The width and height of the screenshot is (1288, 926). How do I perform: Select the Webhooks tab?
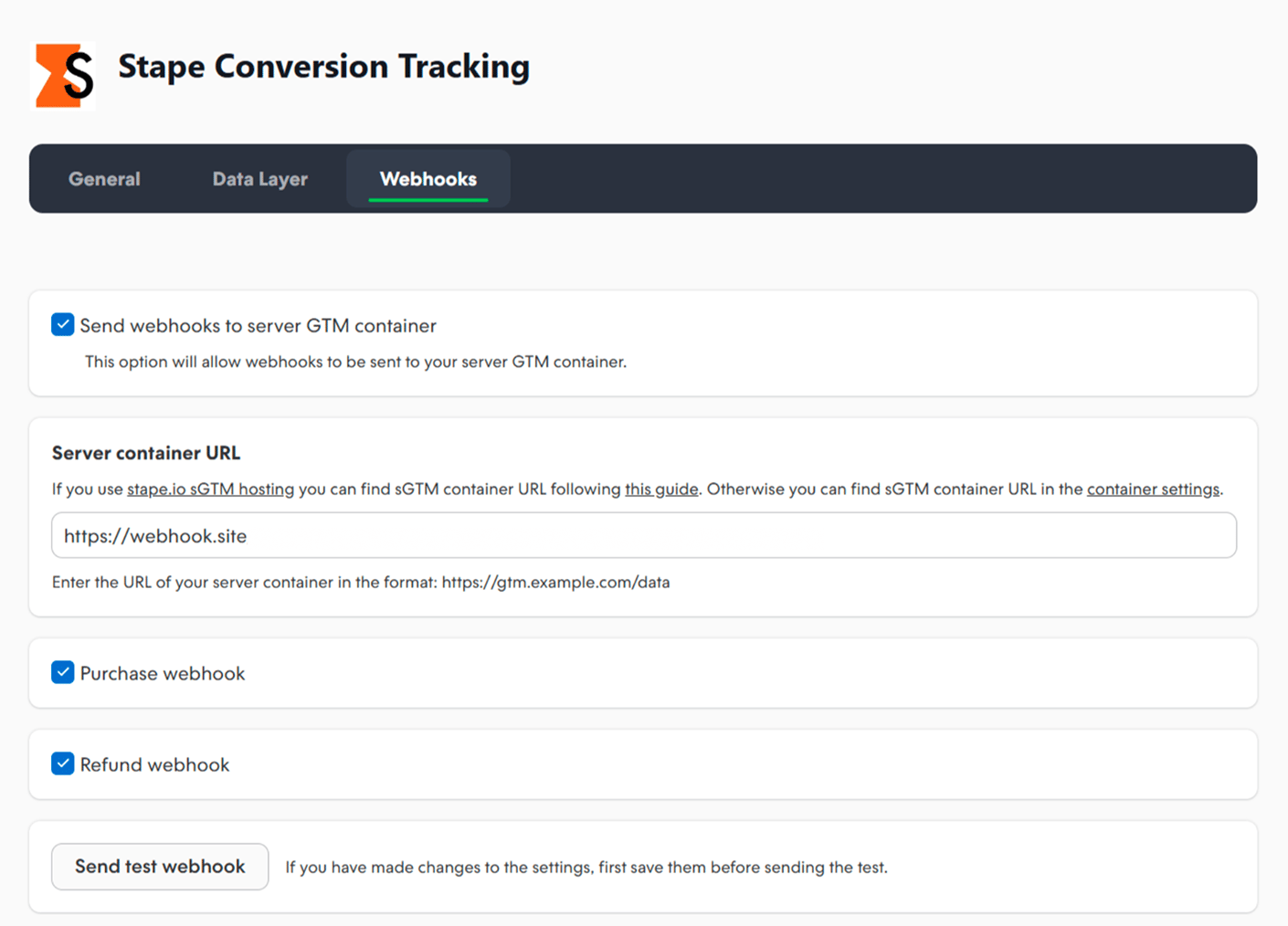[428, 179]
